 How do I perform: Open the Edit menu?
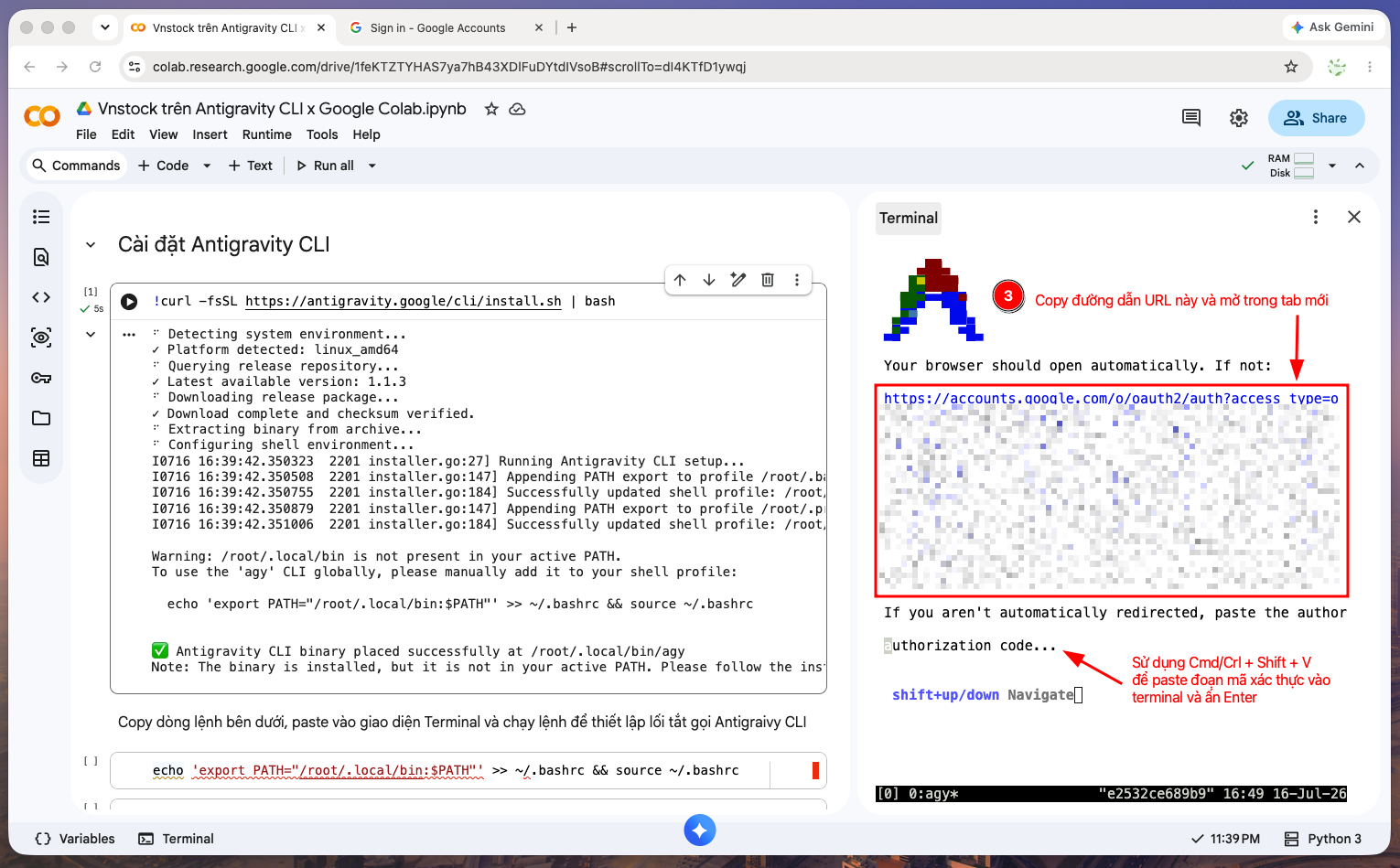123,134
